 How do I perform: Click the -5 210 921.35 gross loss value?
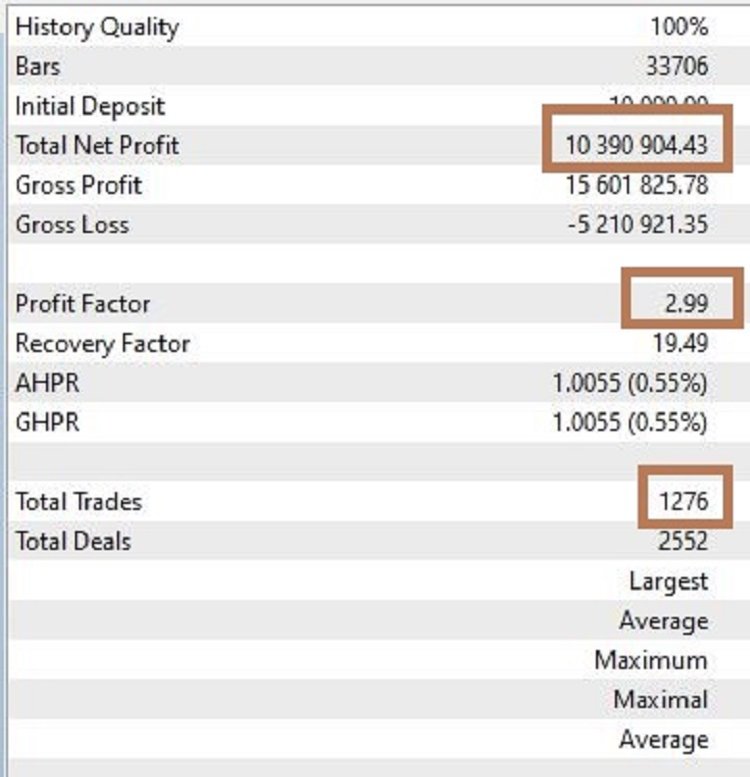636,225
